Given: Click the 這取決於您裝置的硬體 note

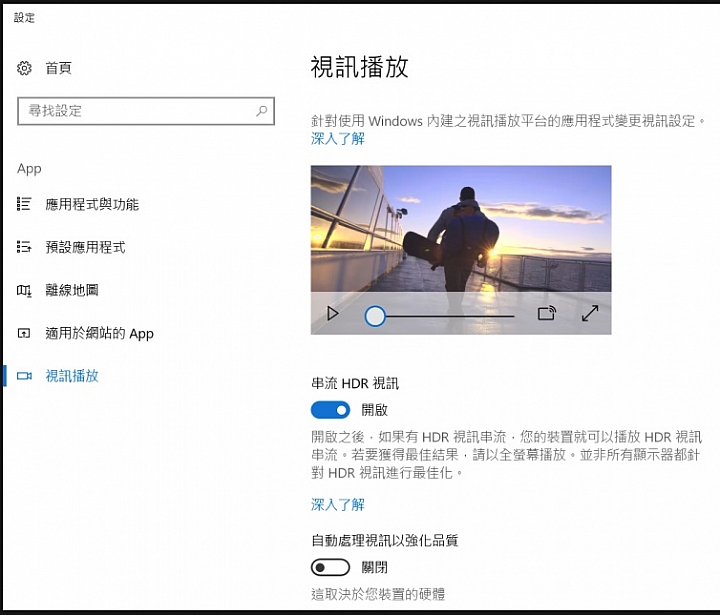Looking at the screenshot, I should (x=378, y=594).
